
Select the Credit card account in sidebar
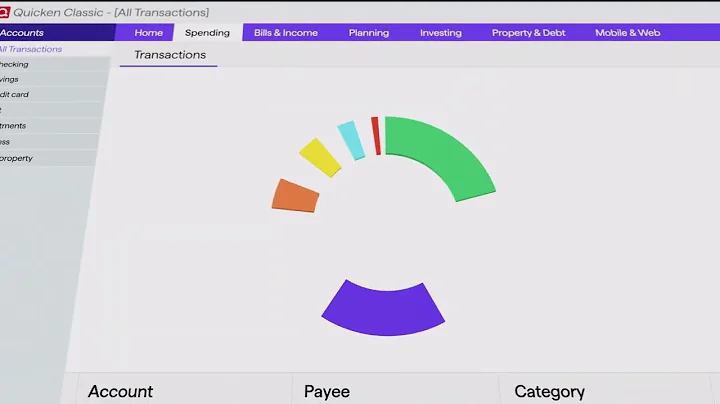52,95
